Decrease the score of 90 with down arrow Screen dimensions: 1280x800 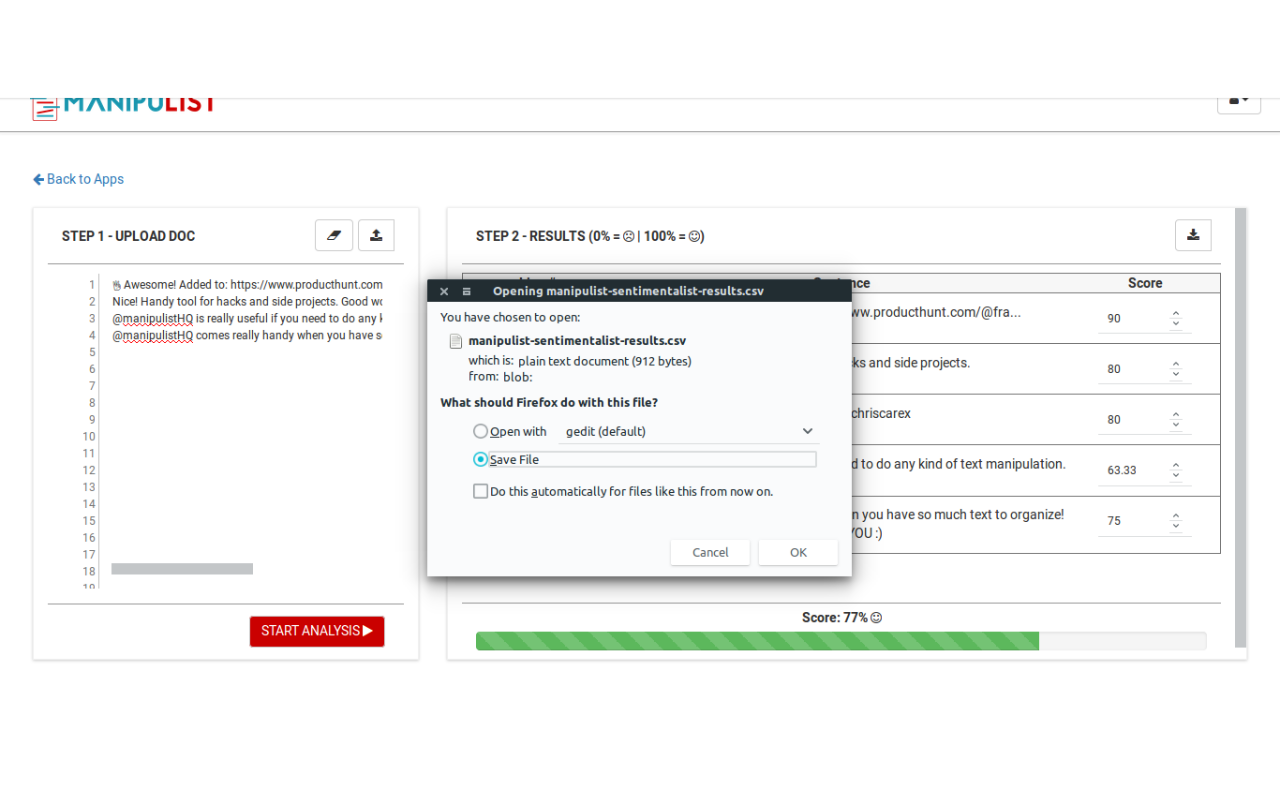[1176, 323]
